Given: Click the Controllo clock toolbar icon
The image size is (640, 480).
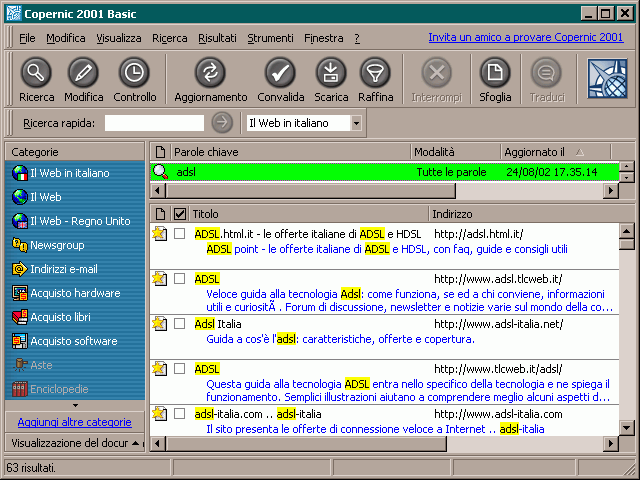Looking at the screenshot, I should pos(134,73).
